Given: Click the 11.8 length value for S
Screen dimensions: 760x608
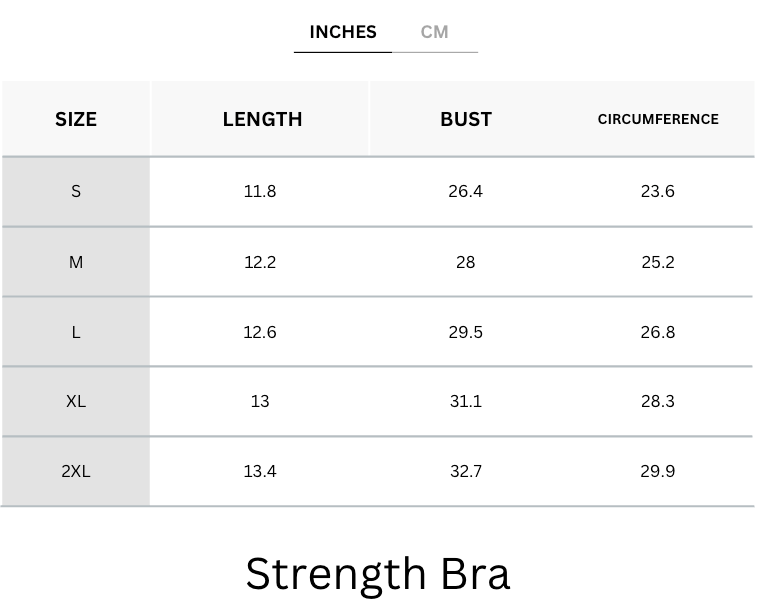Looking at the screenshot, I should click(260, 191).
